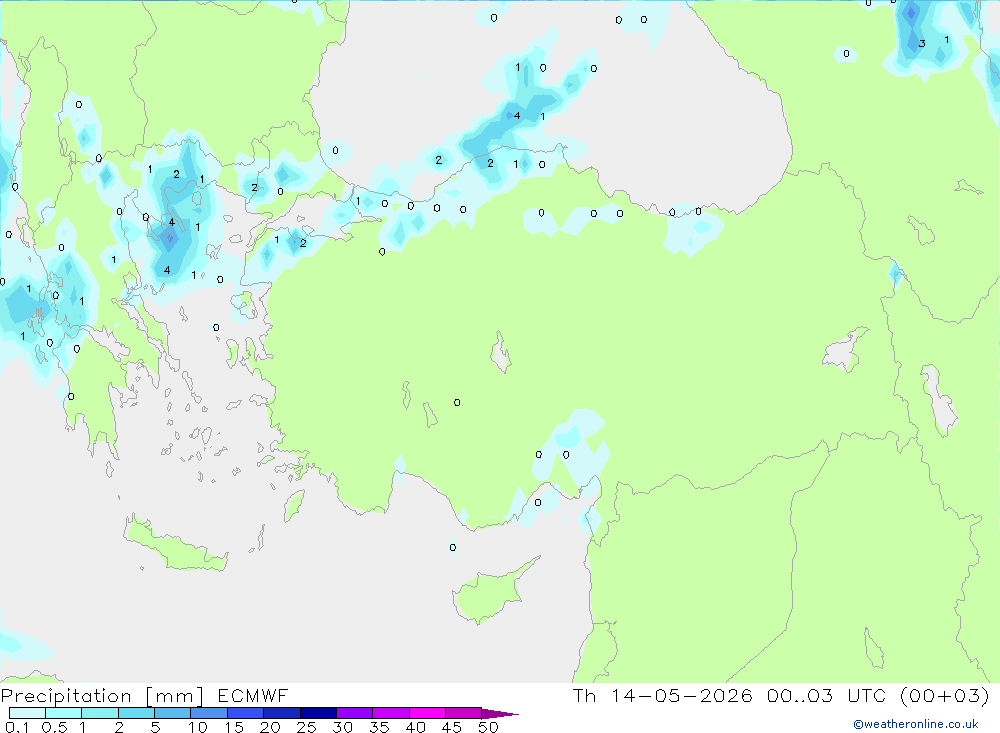This screenshot has height=733, width=1000.
Task: Click the legend label '45'
Action: [452, 727]
